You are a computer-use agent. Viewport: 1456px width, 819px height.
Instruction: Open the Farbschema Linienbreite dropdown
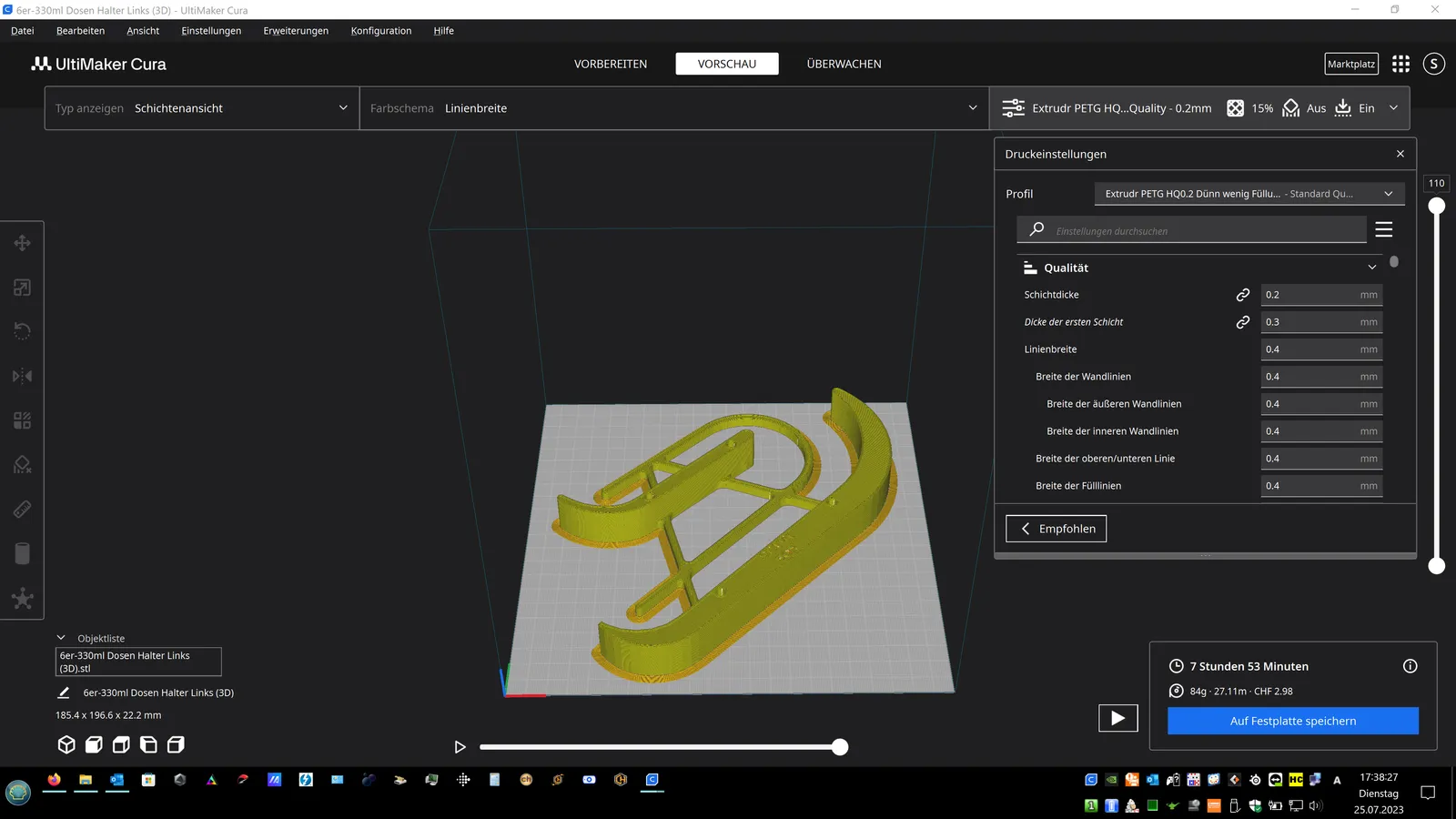point(674,108)
